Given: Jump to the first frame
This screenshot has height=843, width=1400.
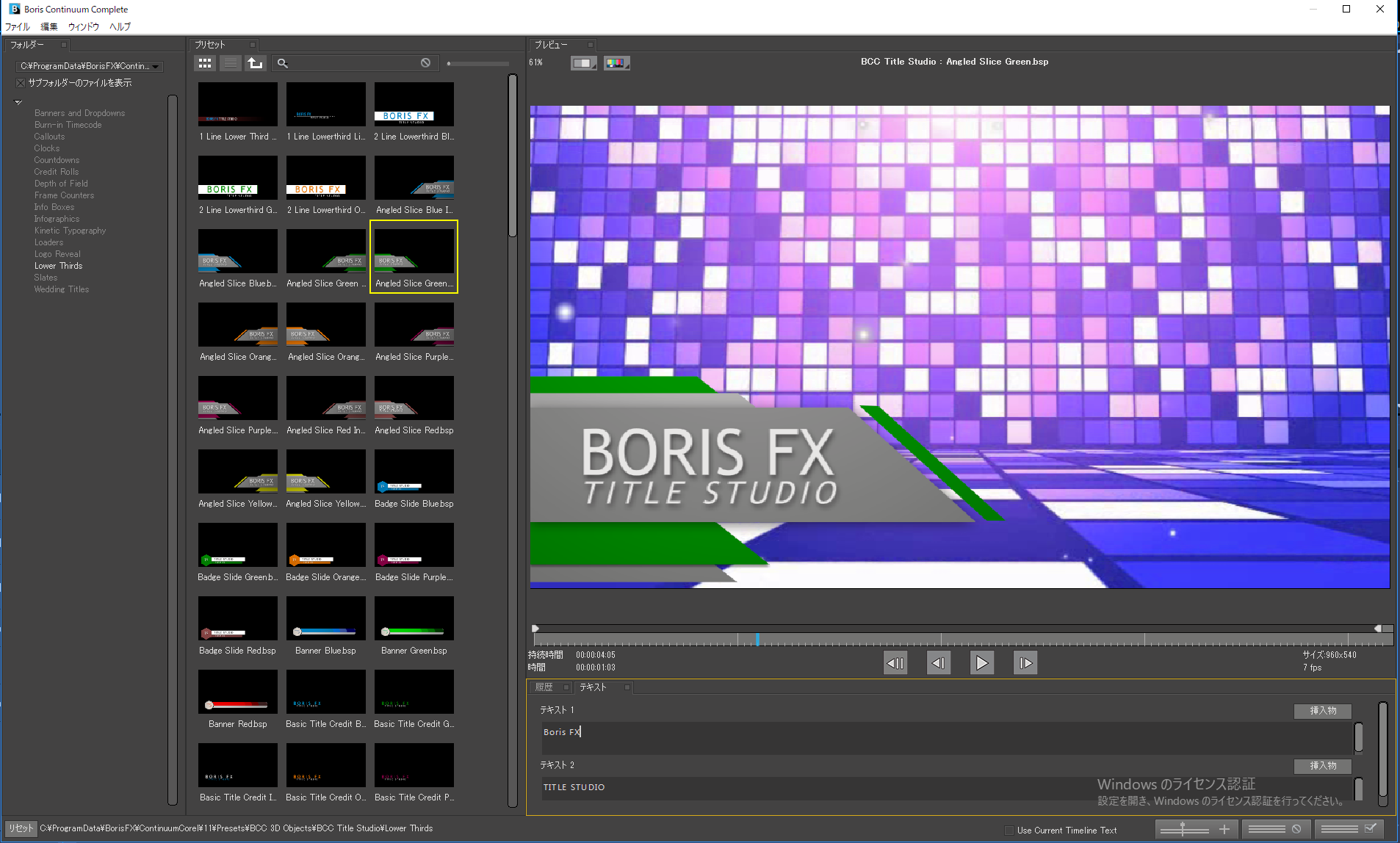Looking at the screenshot, I should (895, 663).
